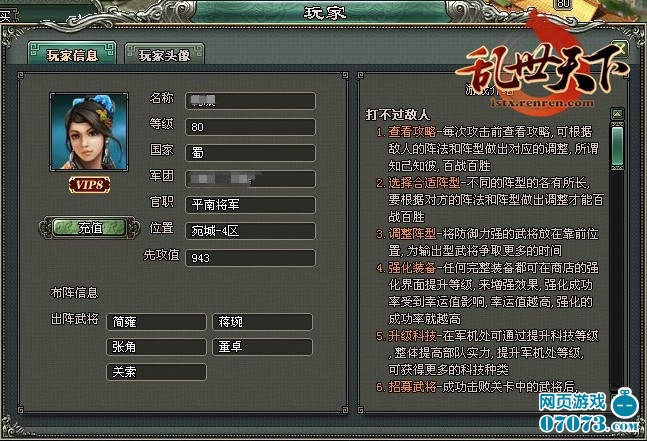
Task: Click the 07073 mascot icon
Action: 625,403
